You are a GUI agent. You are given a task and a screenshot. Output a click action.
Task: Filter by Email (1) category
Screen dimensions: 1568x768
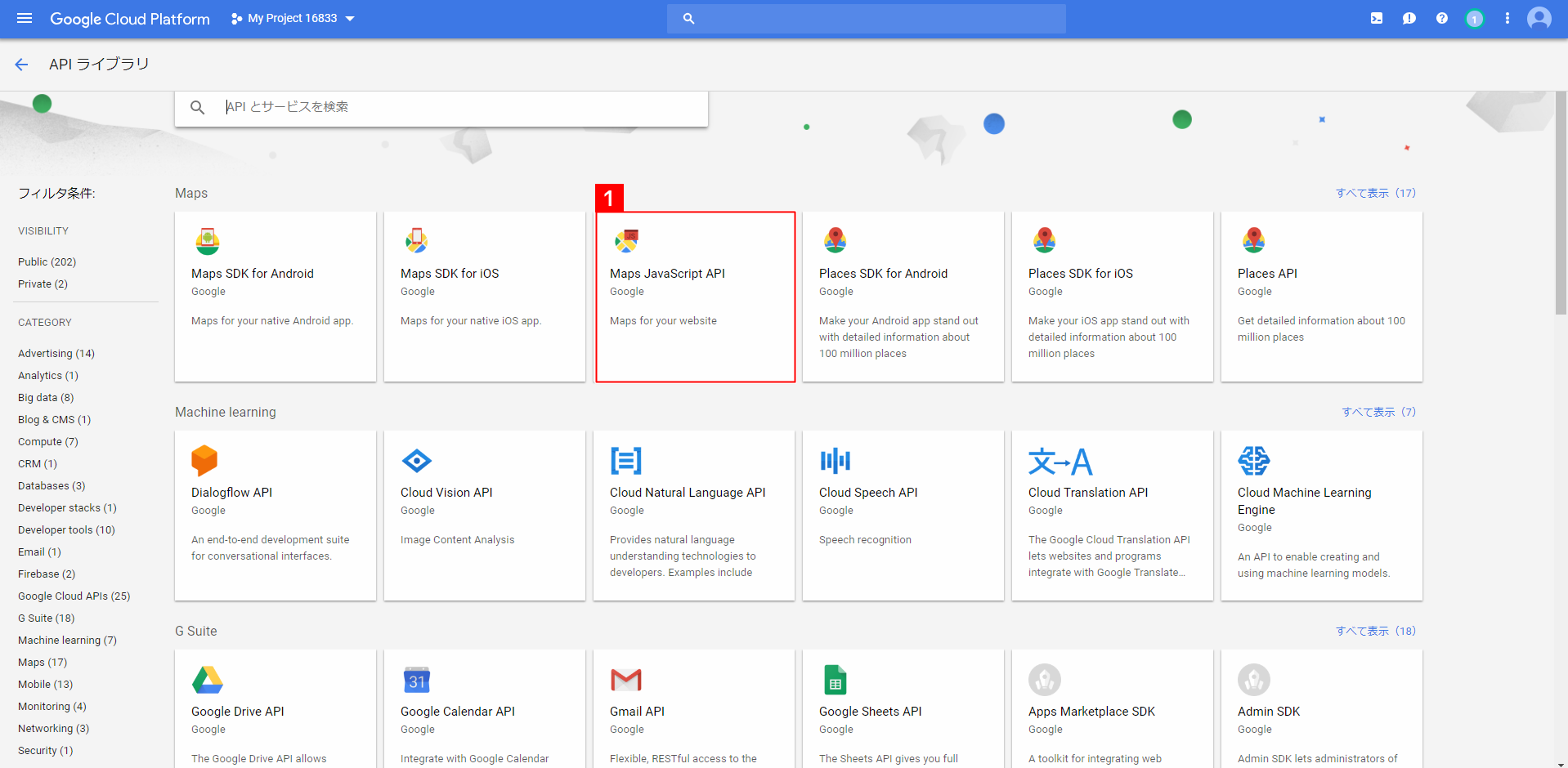[40, 552]
